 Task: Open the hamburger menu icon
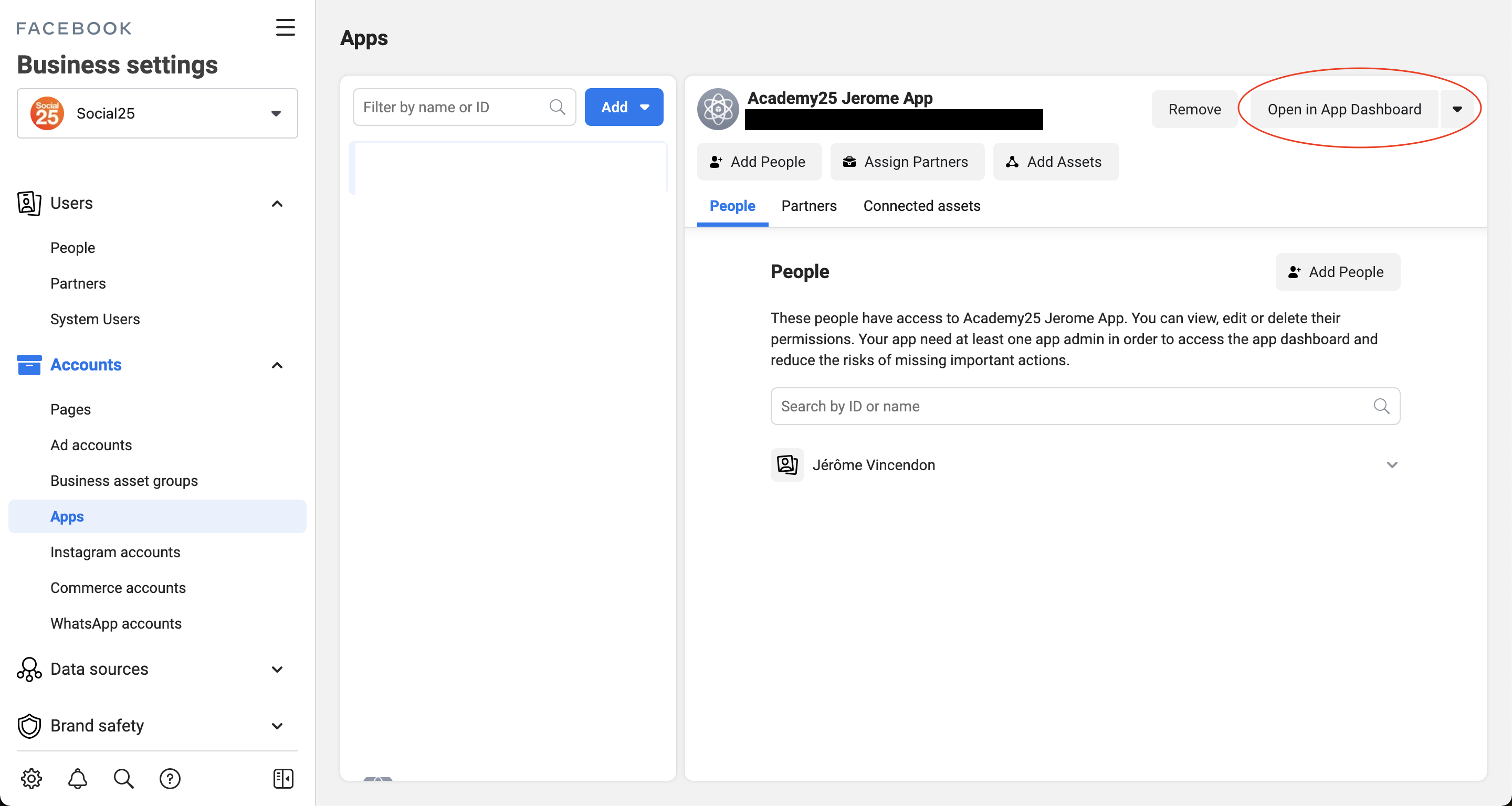tap(285, 28)
